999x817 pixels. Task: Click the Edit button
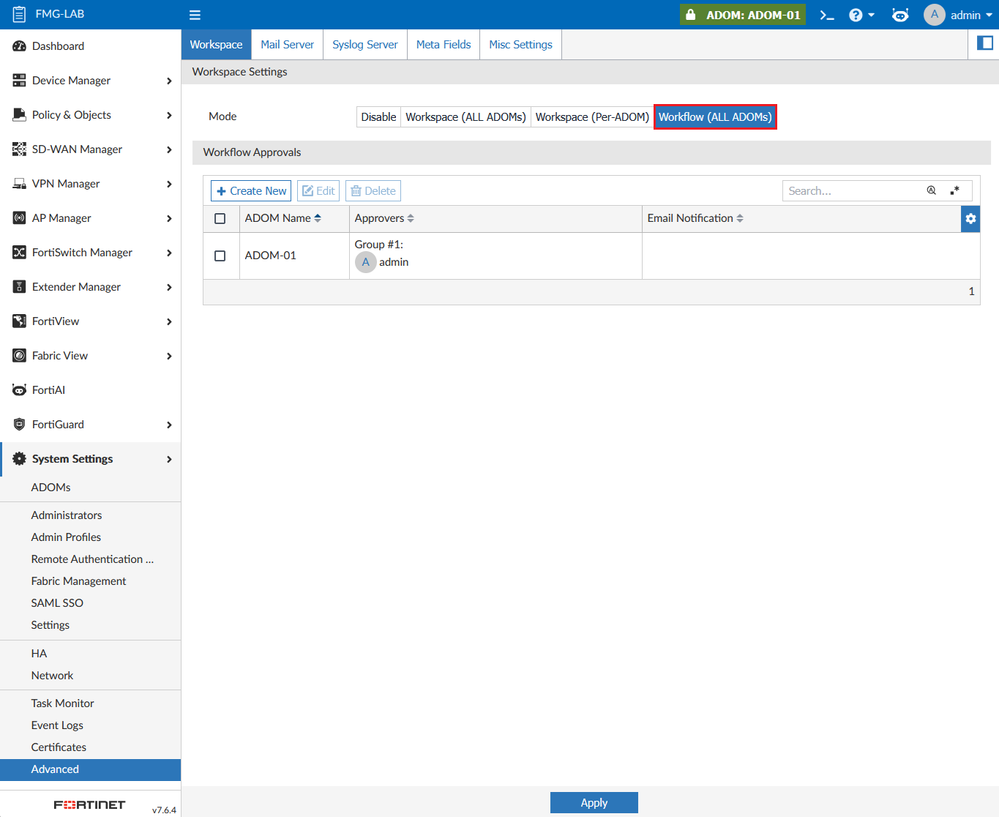click(318, 191)
